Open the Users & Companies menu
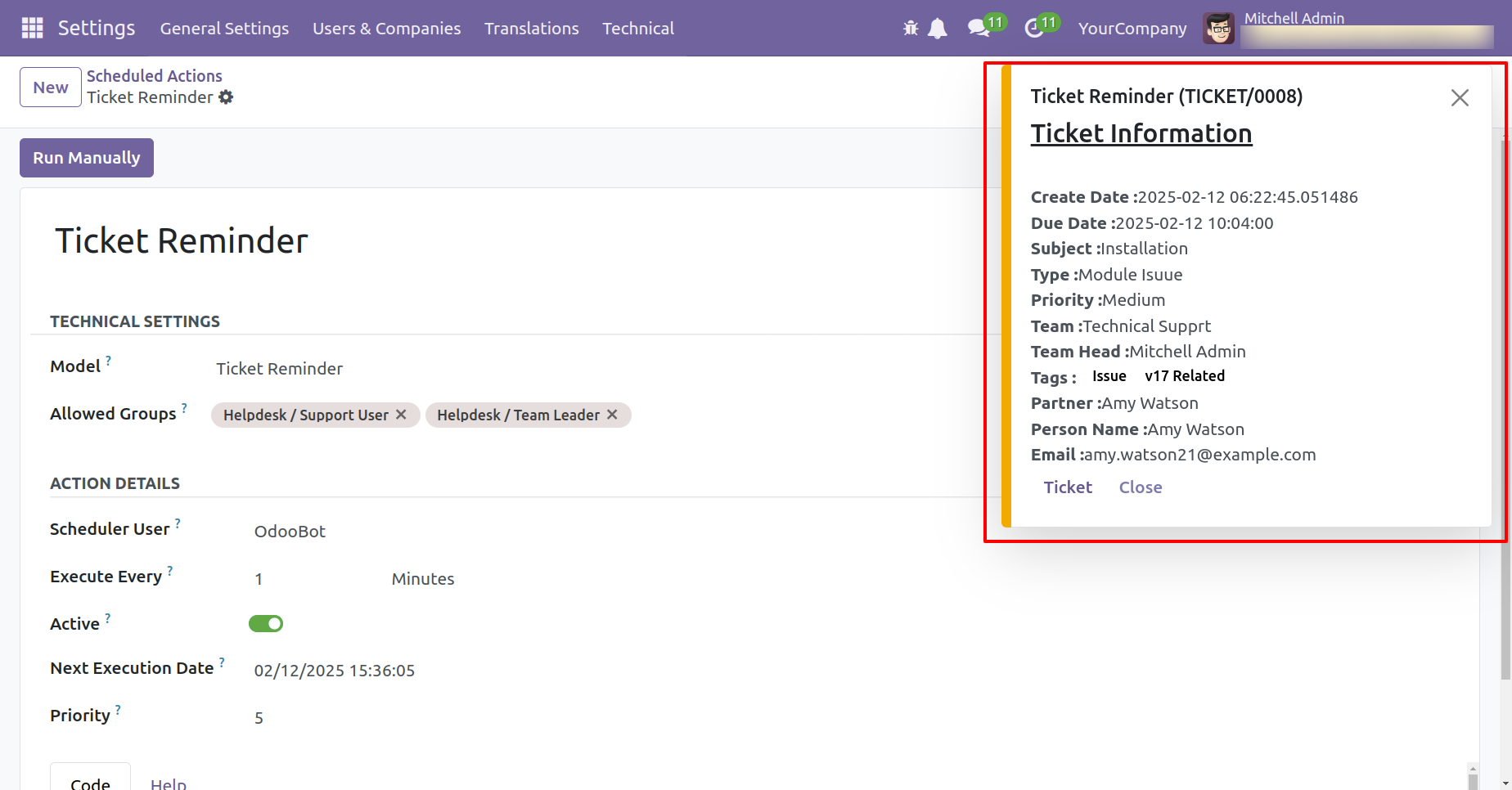The height and width of the screenshot is (790, 1512). pyautogui.click(x=386, y=29)
